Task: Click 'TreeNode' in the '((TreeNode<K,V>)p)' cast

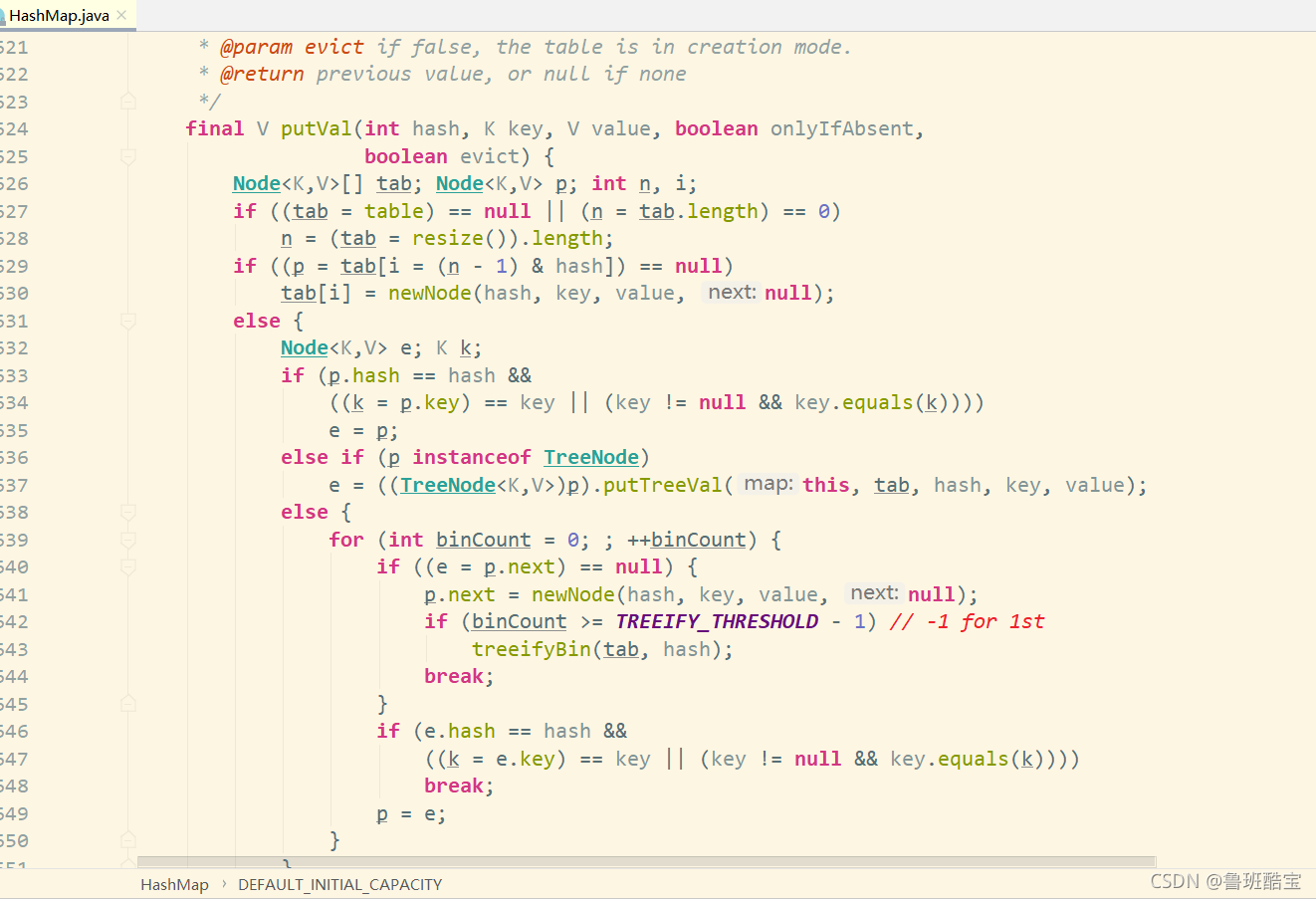Action: pyautogui.click(x=448, y=485)
